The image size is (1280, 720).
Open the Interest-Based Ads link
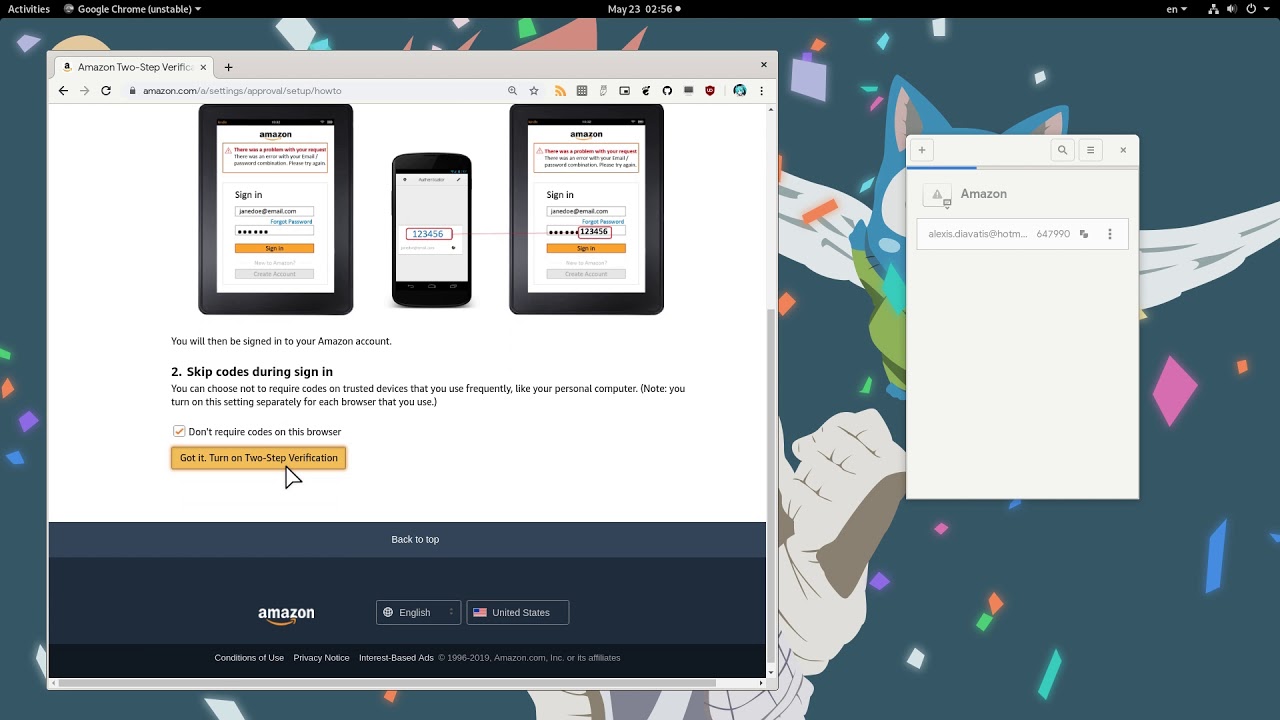396,658
